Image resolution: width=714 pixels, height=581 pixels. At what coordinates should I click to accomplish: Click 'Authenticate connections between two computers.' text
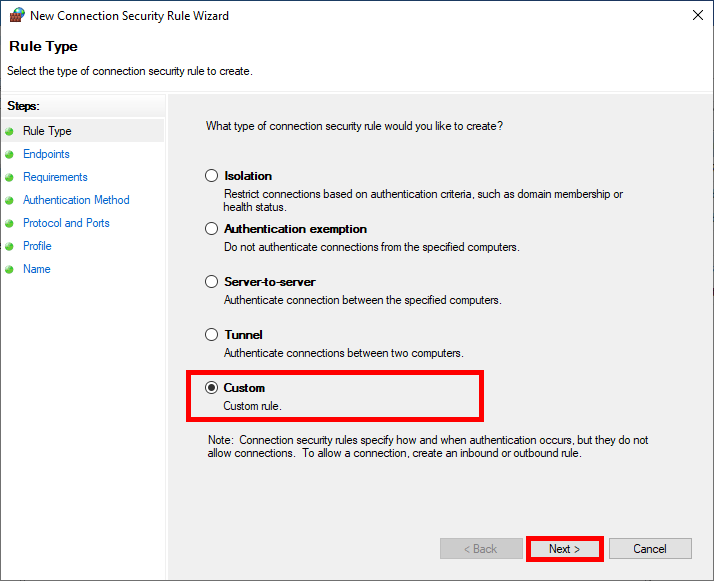point(344,353)
